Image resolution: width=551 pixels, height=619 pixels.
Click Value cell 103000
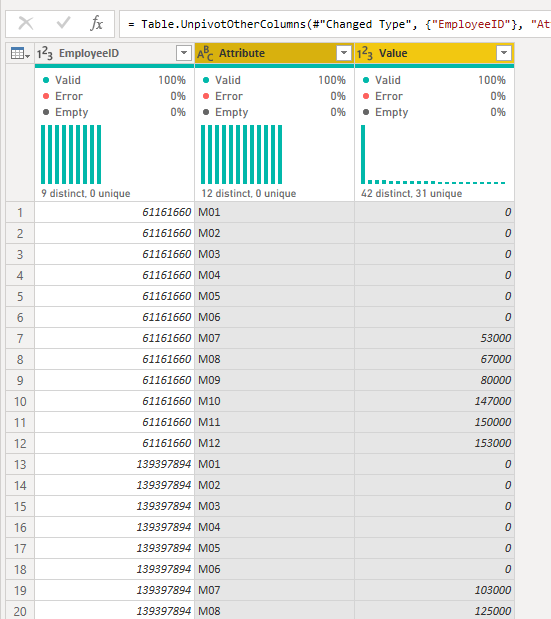pyautogui.click(x=434, y=590)
